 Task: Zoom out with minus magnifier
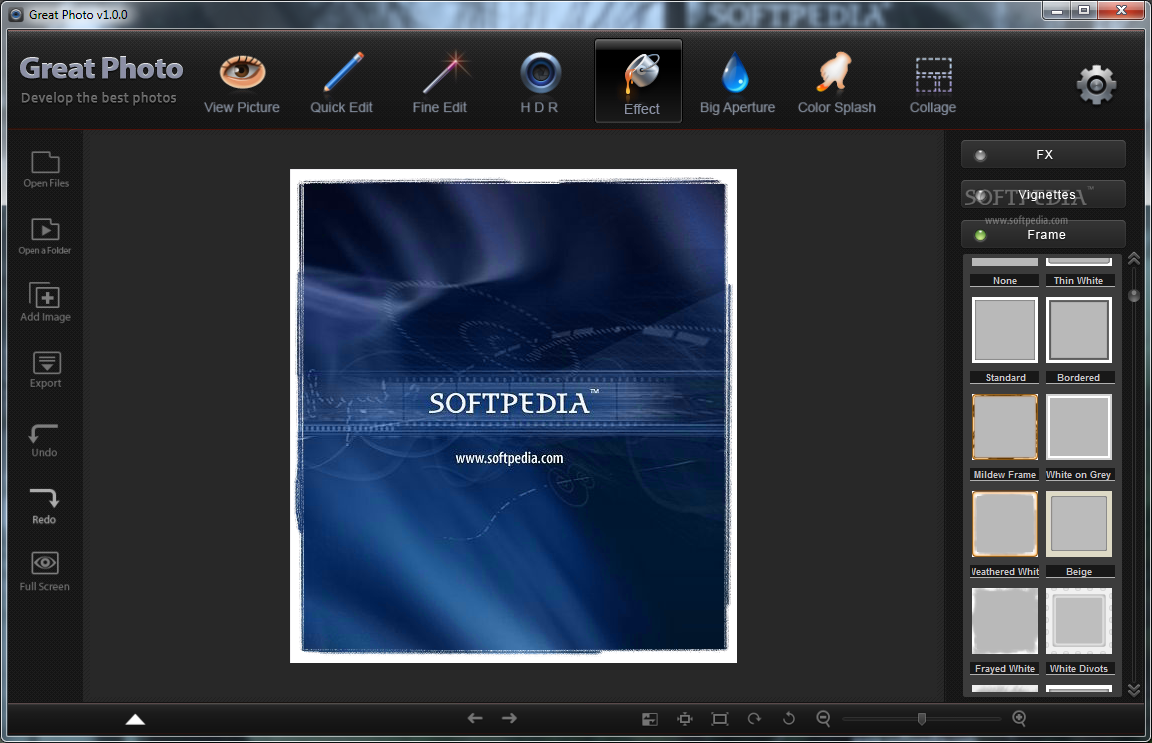(x=824, y=719)
